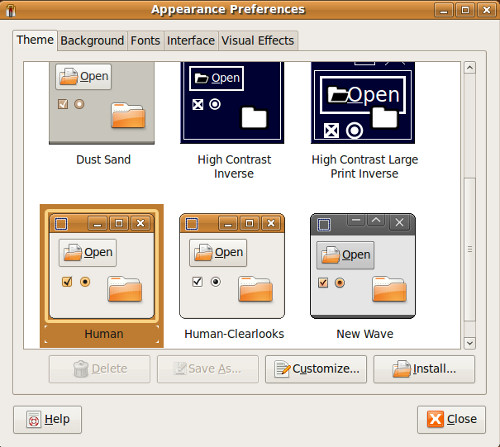500x447 pixels.
Task: Click the scrollbar up arrow in theme list
Action: tap(470, 68)
